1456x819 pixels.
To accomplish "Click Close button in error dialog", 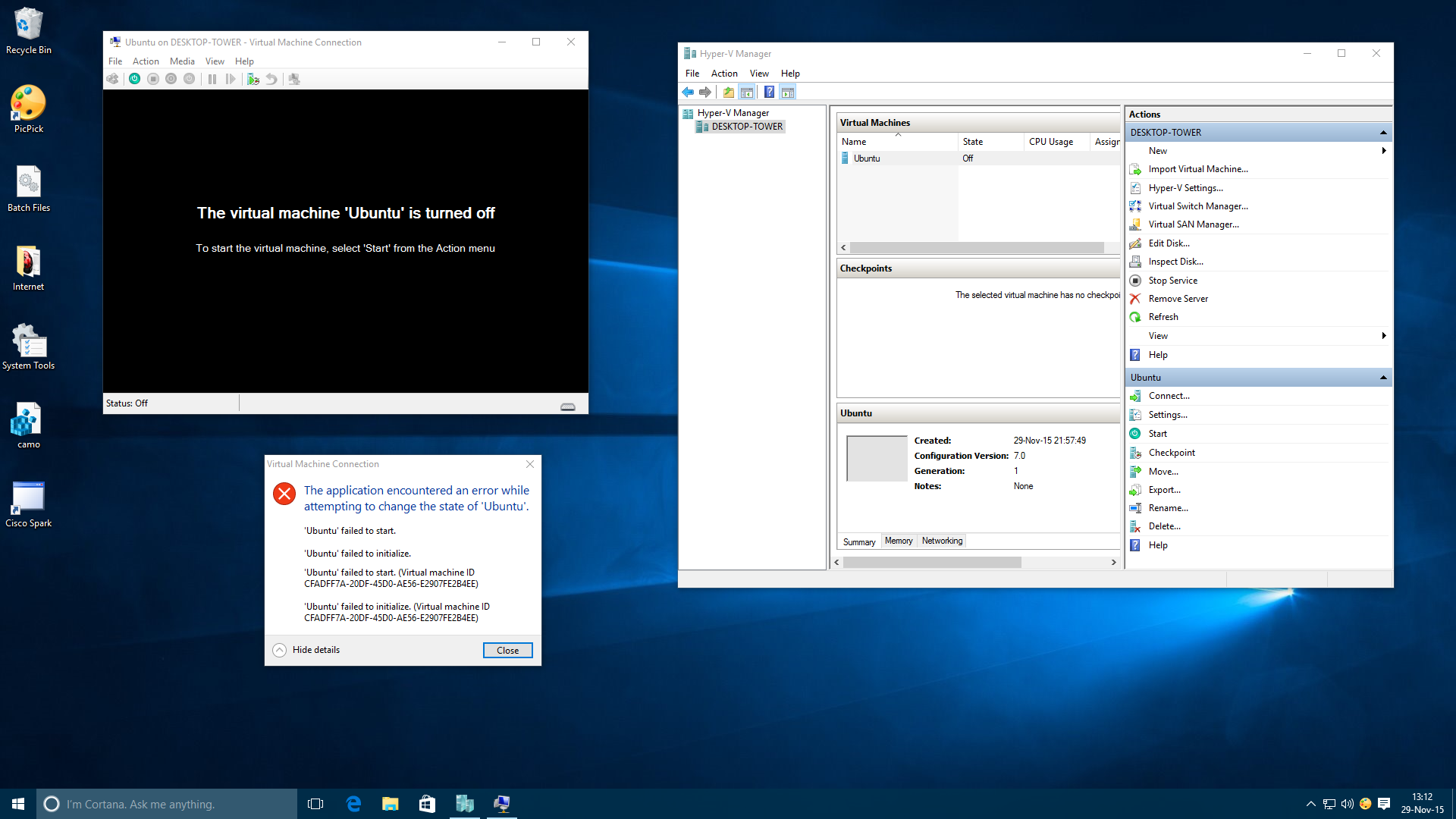I will click(x=507, y=651).
